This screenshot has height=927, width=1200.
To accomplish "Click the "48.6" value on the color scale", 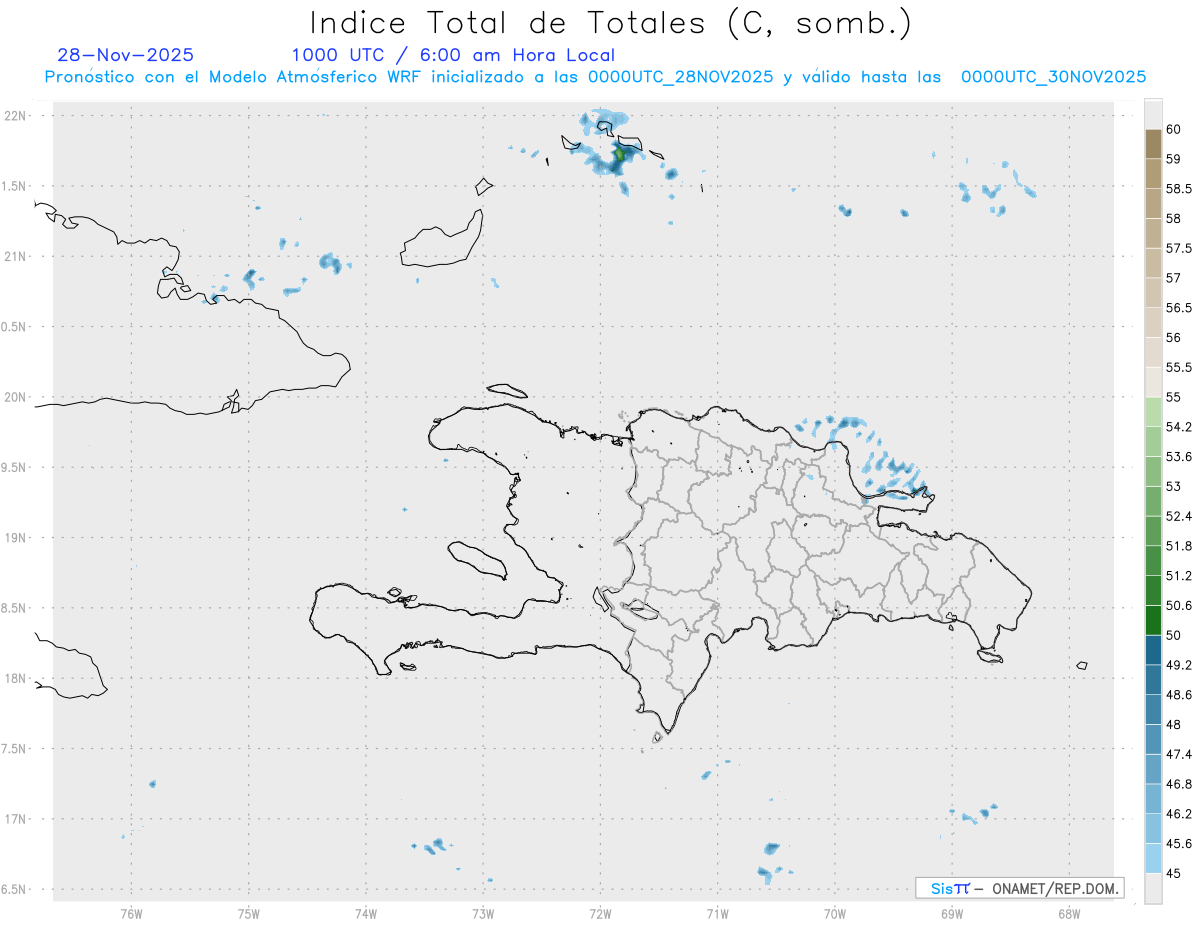I will [x=1179, y=694].
